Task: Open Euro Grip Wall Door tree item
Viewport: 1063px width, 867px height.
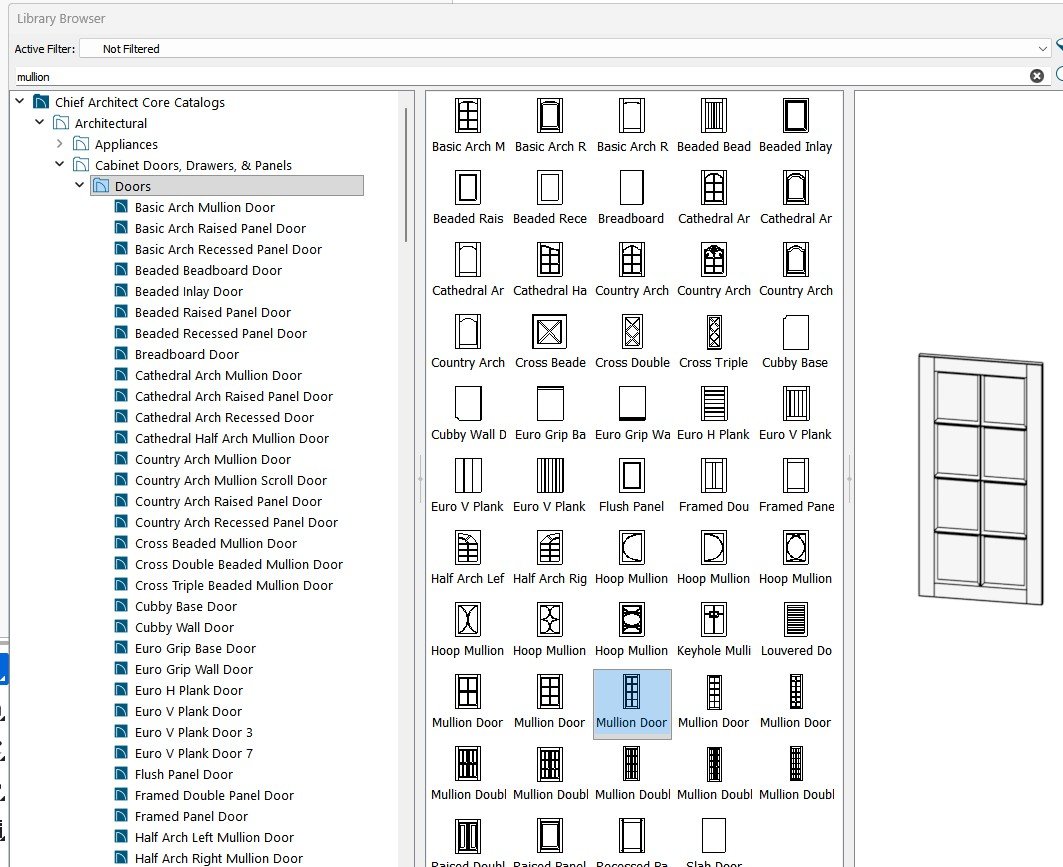Action: pyautogui.click(x=193, y=669)
